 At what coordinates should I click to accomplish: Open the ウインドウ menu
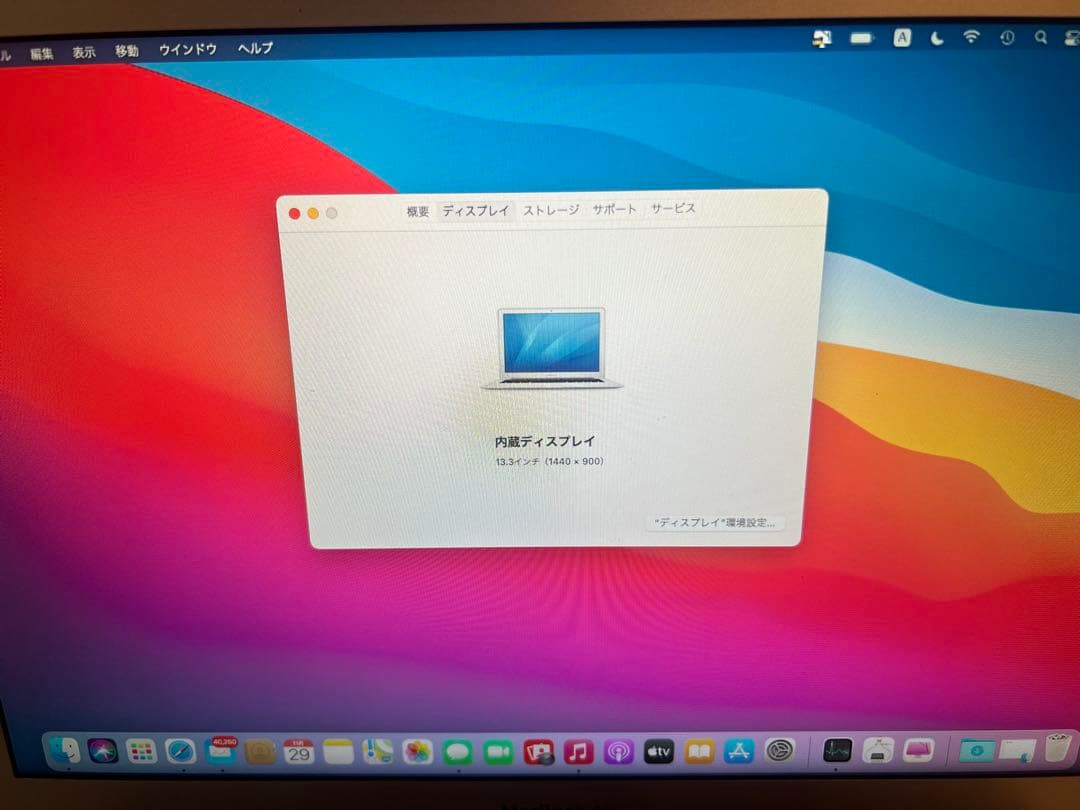[186, 48]
